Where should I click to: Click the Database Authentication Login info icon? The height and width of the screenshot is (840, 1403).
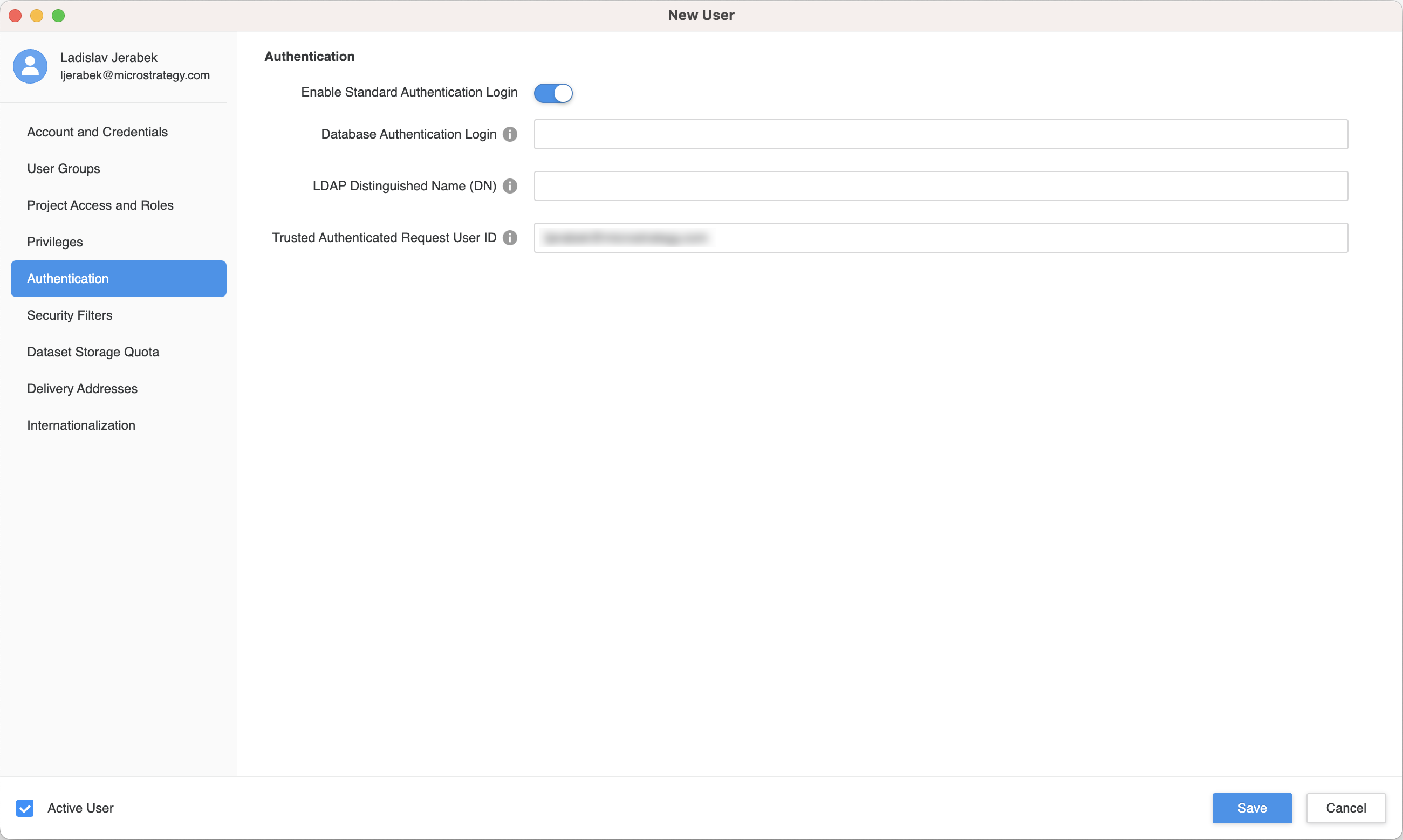[510, 134]
